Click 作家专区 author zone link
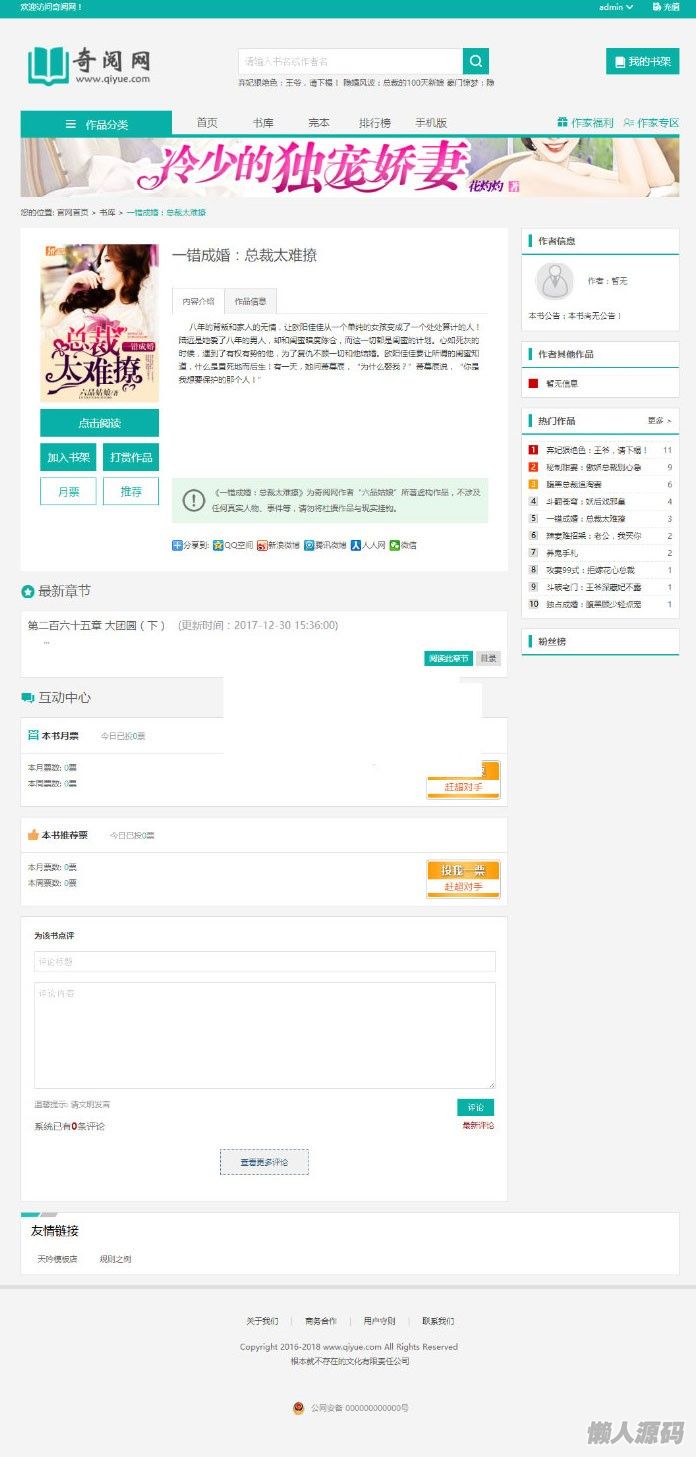 pyautogui.click(x=651, y=123)
